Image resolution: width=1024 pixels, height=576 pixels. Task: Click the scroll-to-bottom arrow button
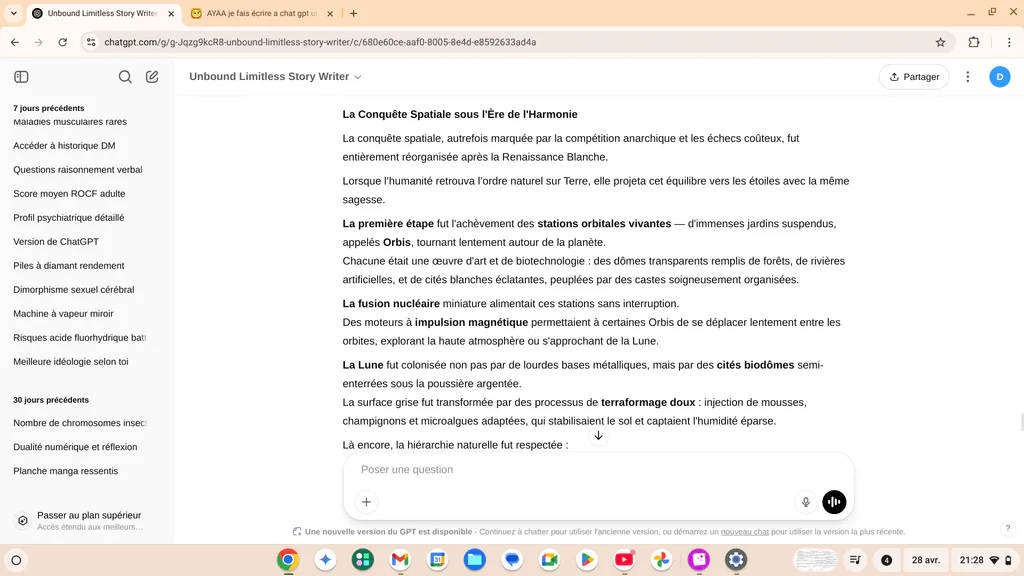tap(598, 436)
